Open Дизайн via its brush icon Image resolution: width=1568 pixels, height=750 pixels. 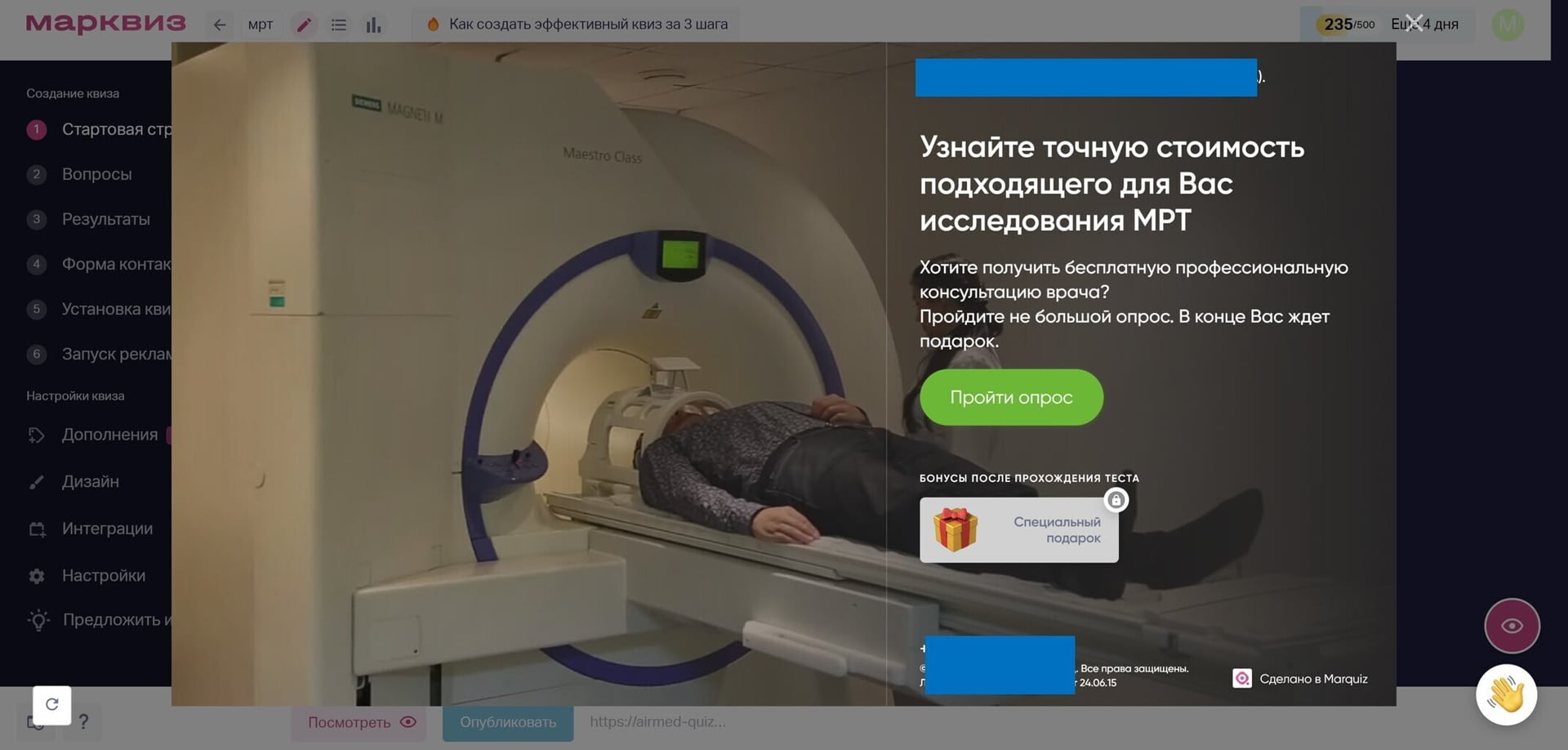click(x=37, y=482)
